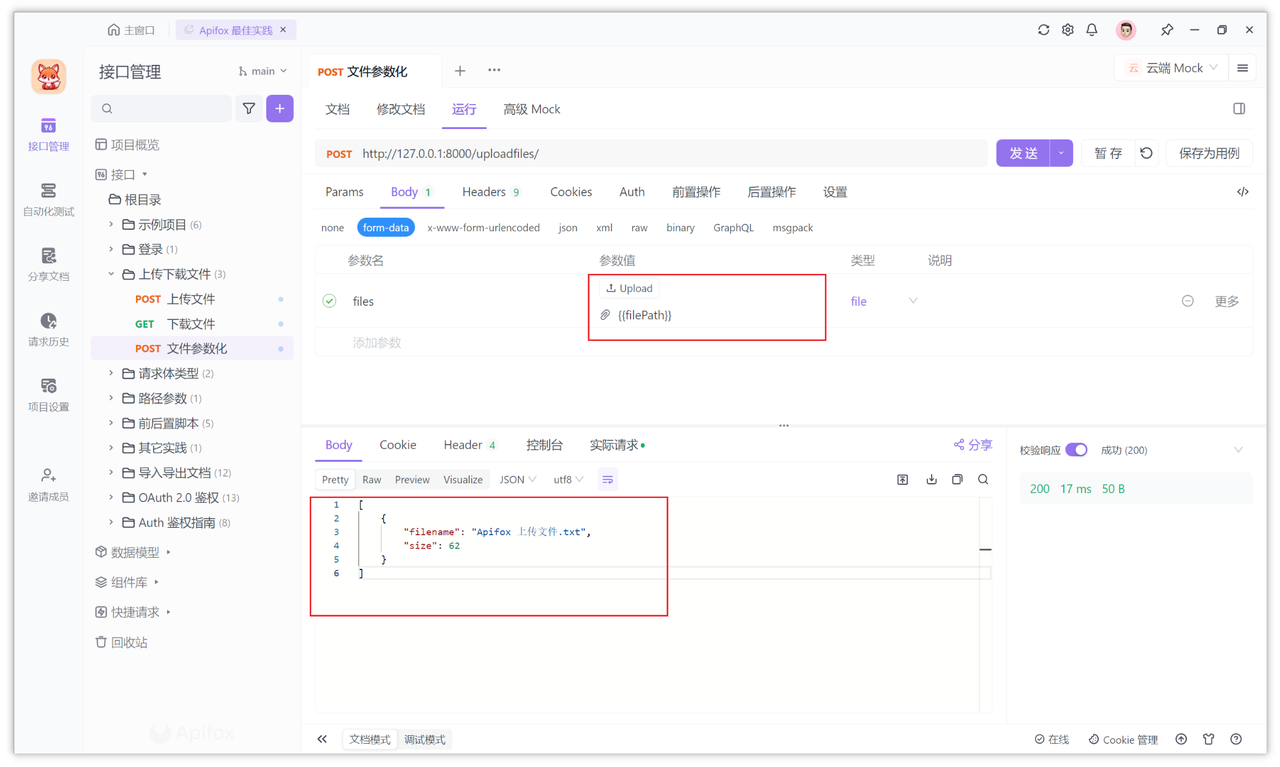Select the xml body type

click(604, 228)
